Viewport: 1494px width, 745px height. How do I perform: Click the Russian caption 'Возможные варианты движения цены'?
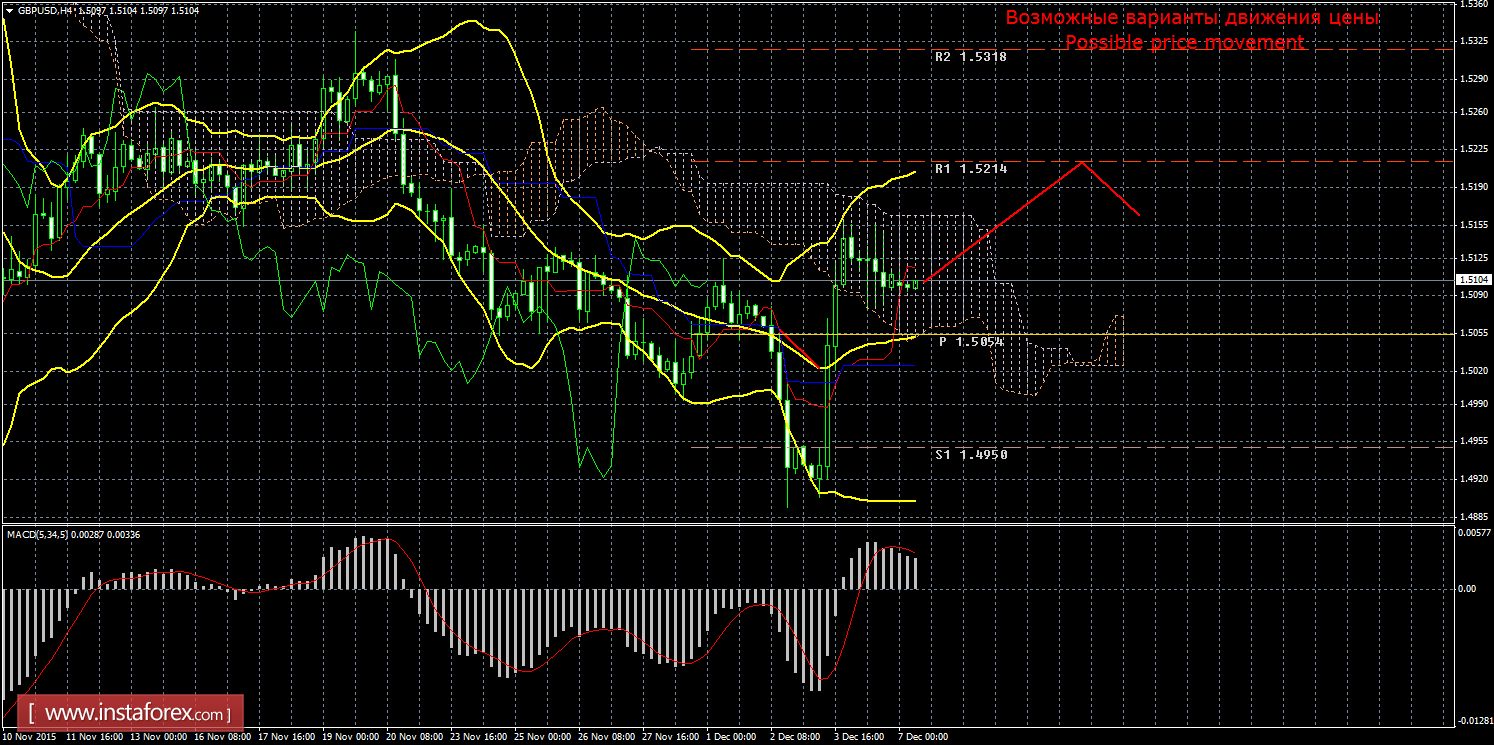click(x=1192, y=18)
